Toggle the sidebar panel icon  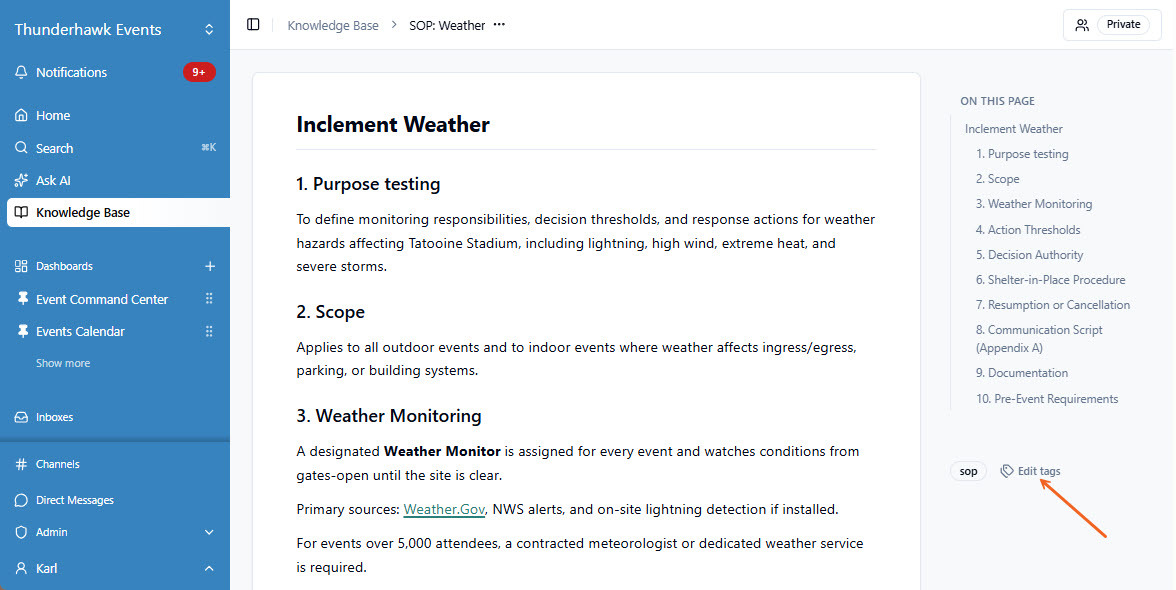point(254,25)
